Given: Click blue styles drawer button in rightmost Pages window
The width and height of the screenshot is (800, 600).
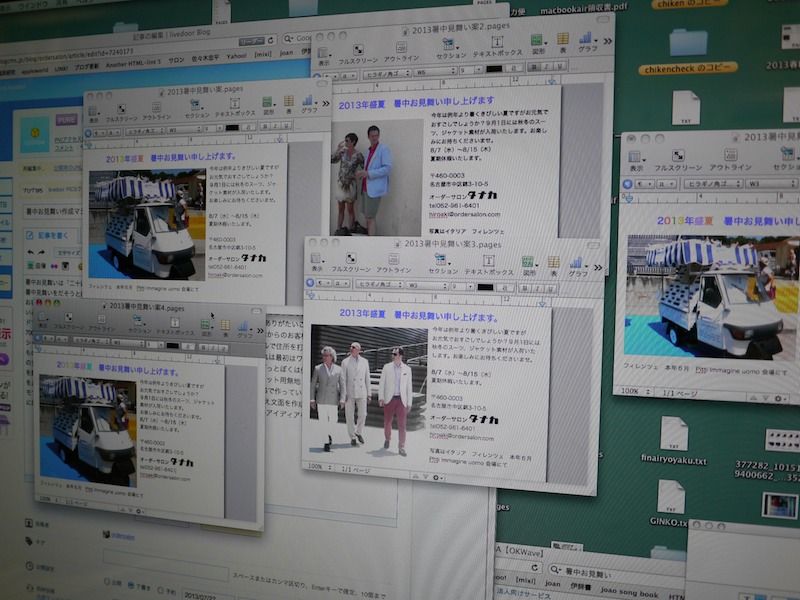Looking at the screenshot, I should pos(627,184).
